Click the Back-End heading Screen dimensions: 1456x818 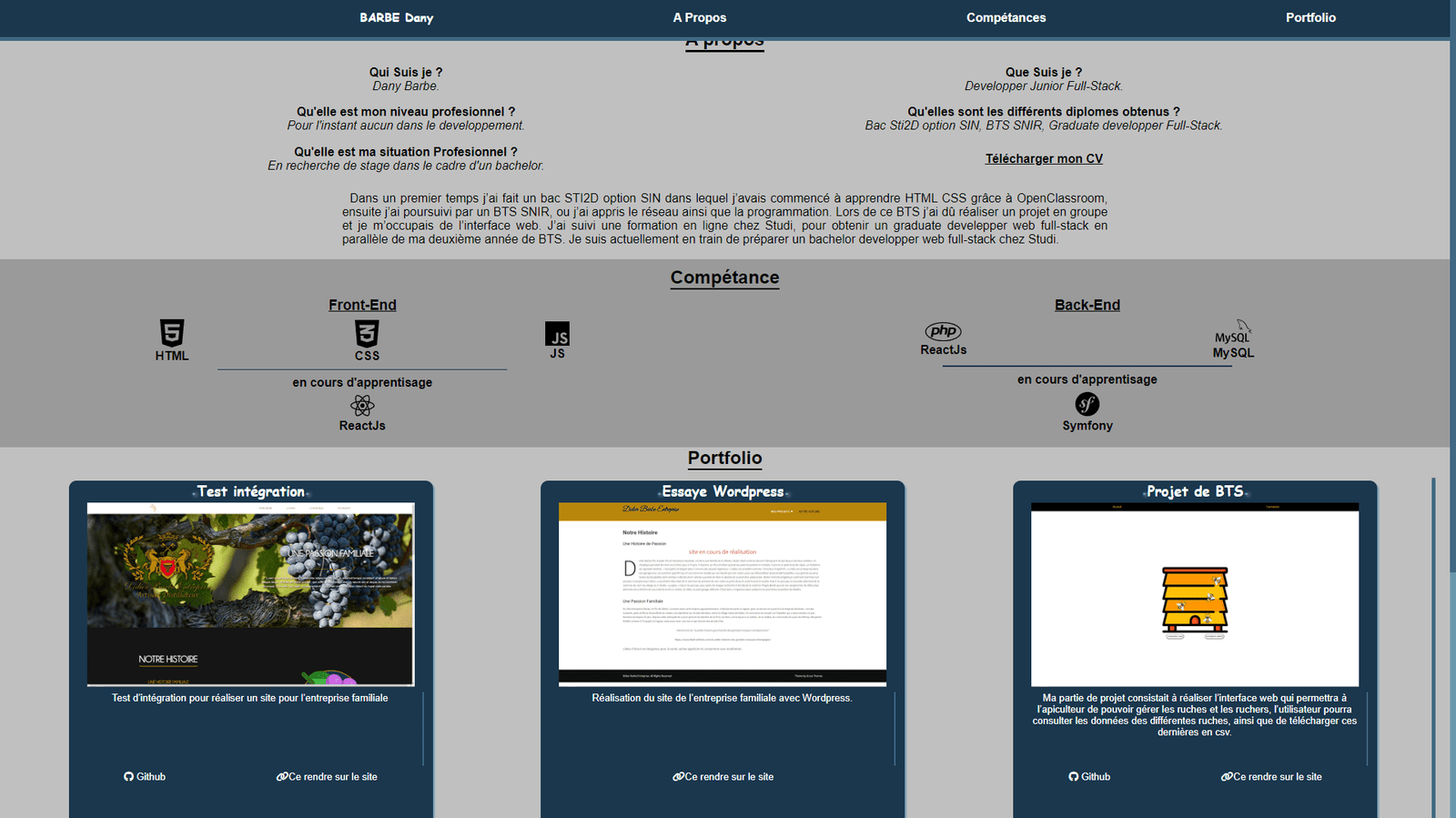pos(1087,305)
